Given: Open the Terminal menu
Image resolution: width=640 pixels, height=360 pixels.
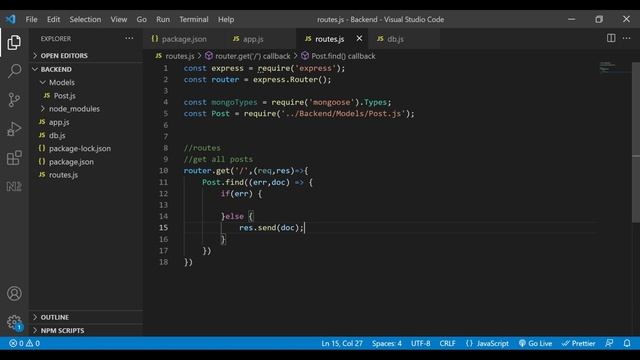Looking at the screenshot, I should point(194,19).
